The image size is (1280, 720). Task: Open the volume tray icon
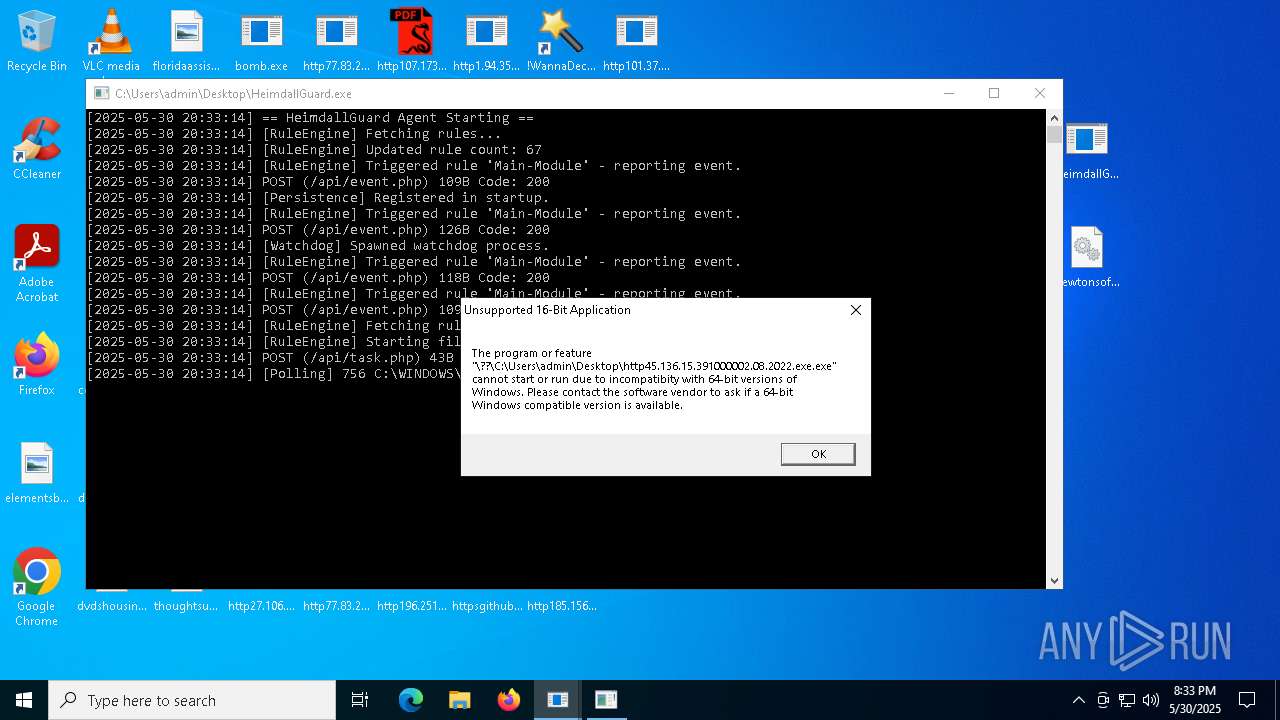point(1151,700)
